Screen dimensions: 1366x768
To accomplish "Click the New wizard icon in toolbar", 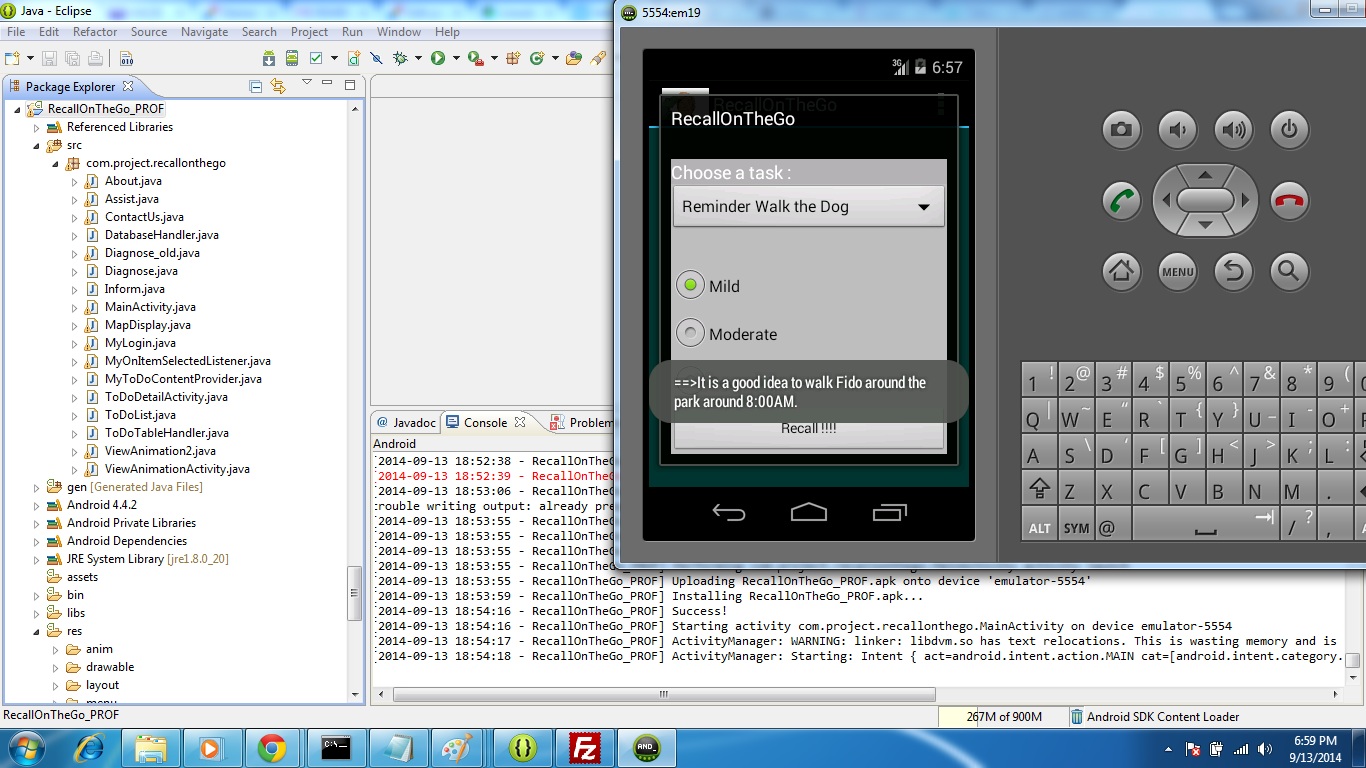I will (x=13, y=59).
